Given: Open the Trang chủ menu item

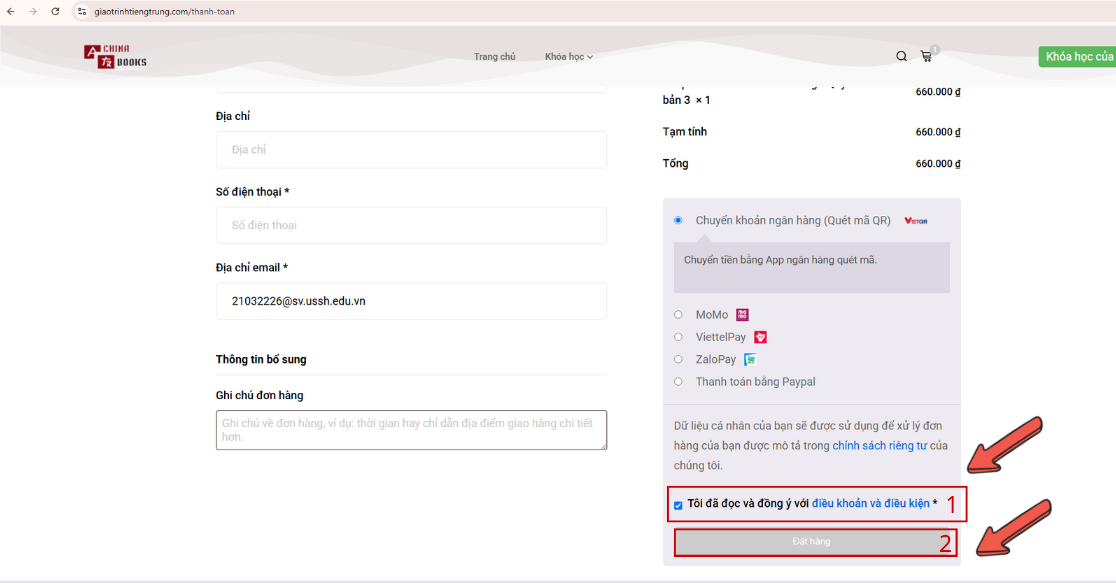Looking at the screenshot, I should pos(495,56).
